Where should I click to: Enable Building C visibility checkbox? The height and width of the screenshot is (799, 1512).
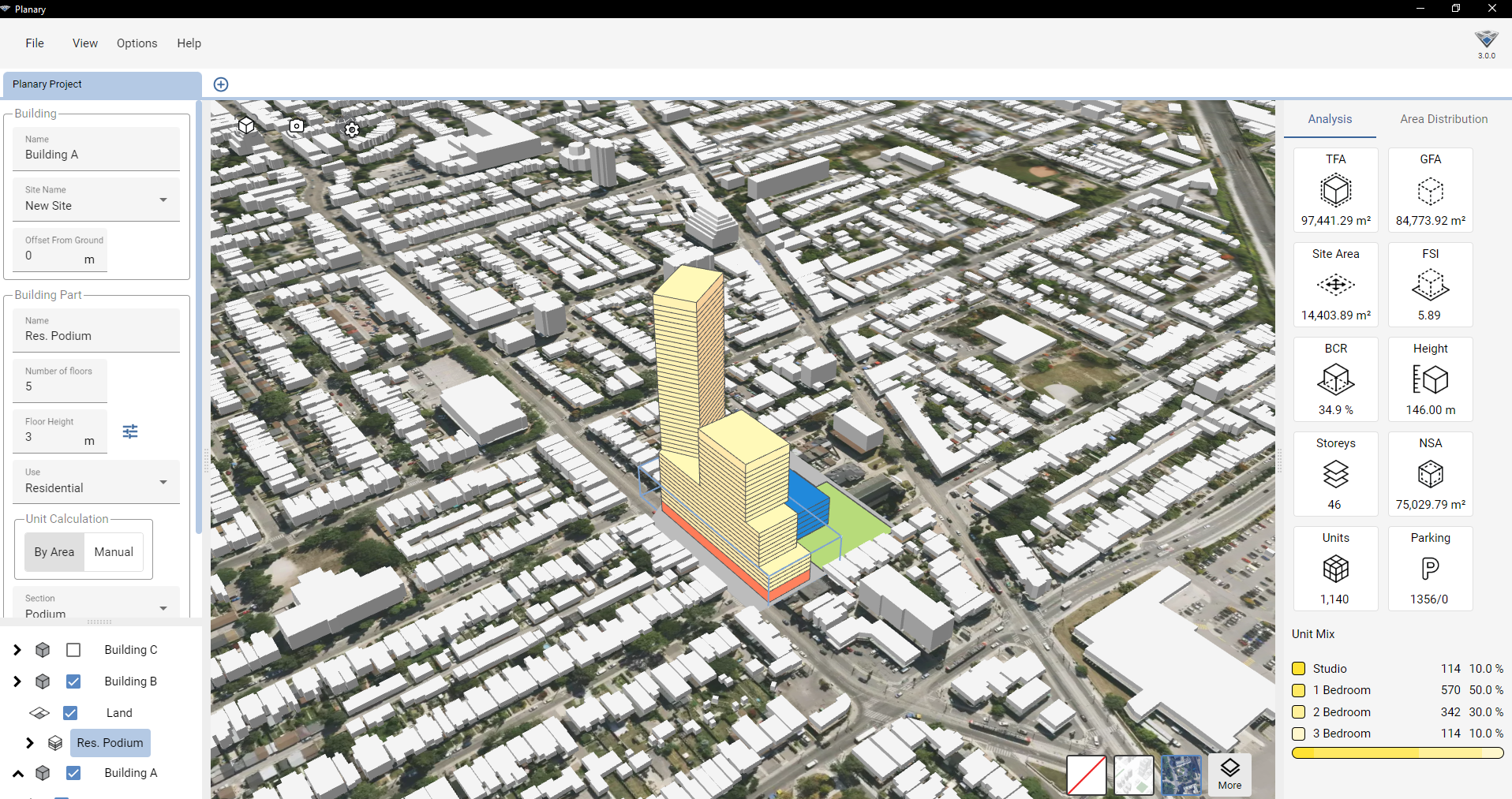tap(73, 650)
